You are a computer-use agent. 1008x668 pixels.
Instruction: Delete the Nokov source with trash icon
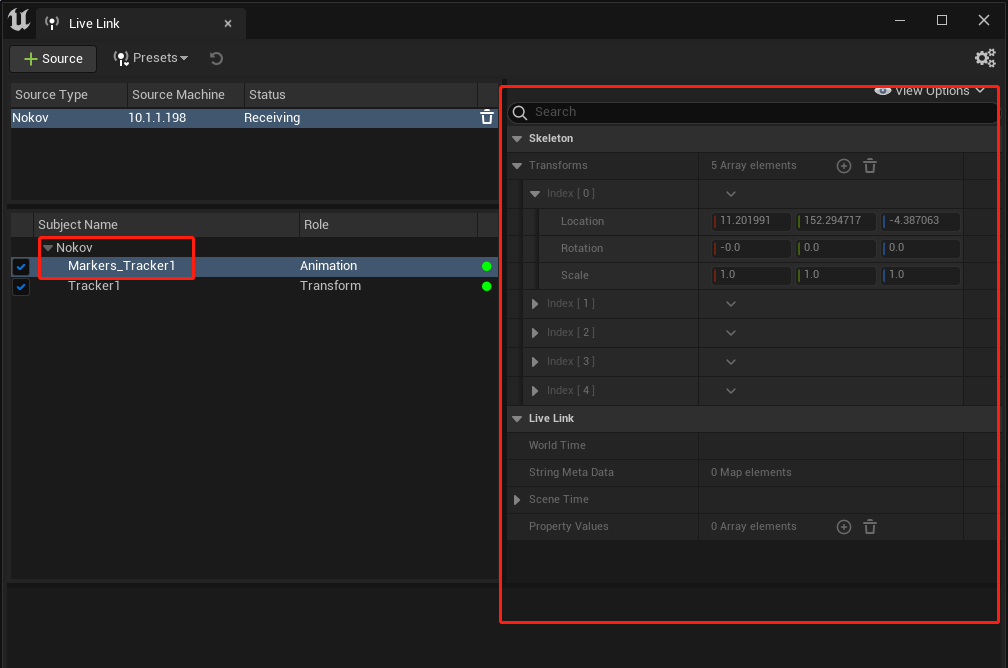487,118
